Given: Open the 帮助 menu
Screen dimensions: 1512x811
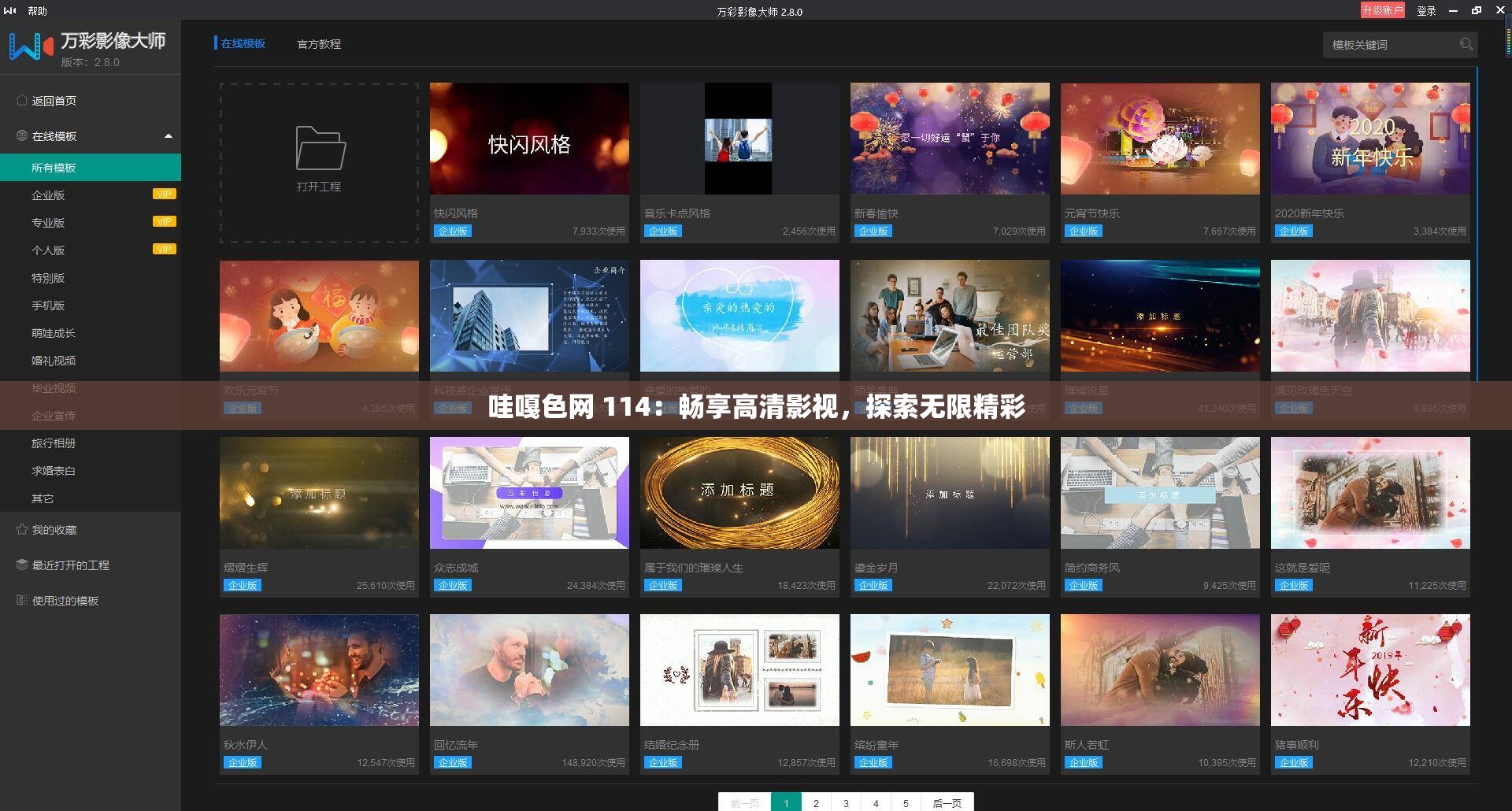Looking at the screenshot, I should coord(37,11).
